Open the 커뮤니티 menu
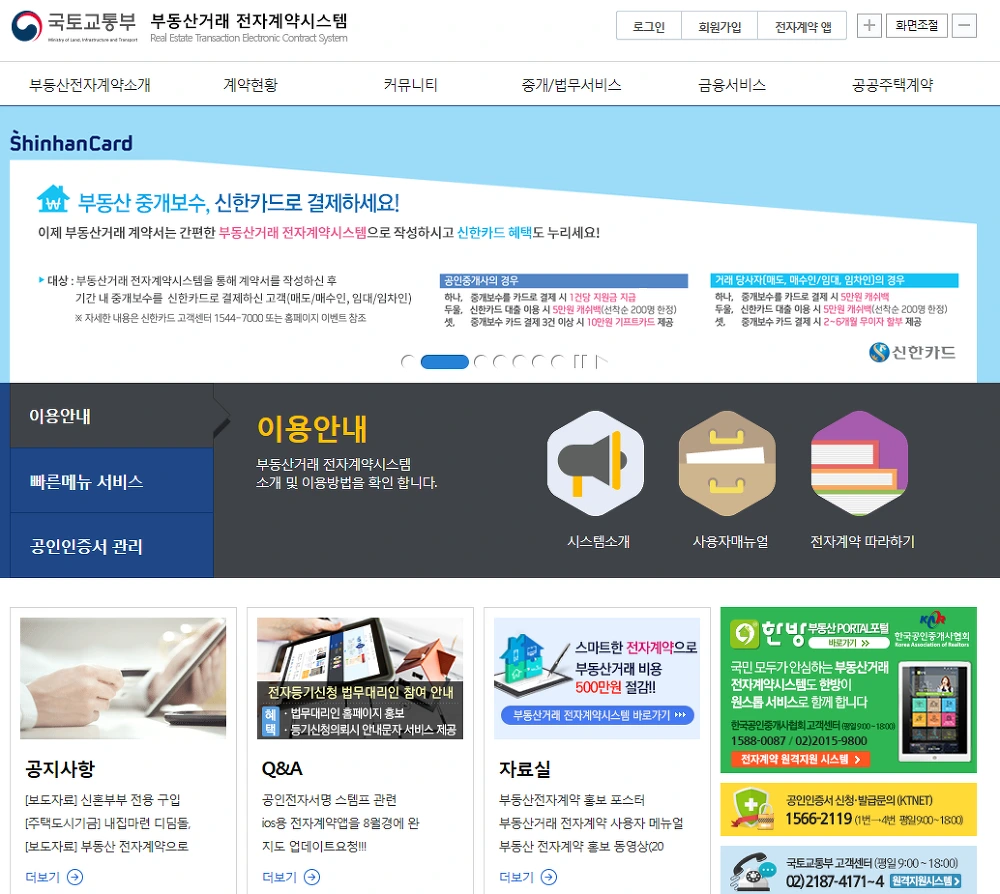Screen dimensions: 1000x894 [411, 85]
